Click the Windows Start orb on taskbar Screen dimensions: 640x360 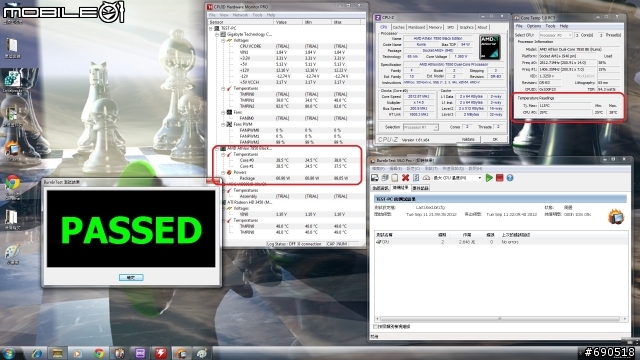click(x=9, y=353)
